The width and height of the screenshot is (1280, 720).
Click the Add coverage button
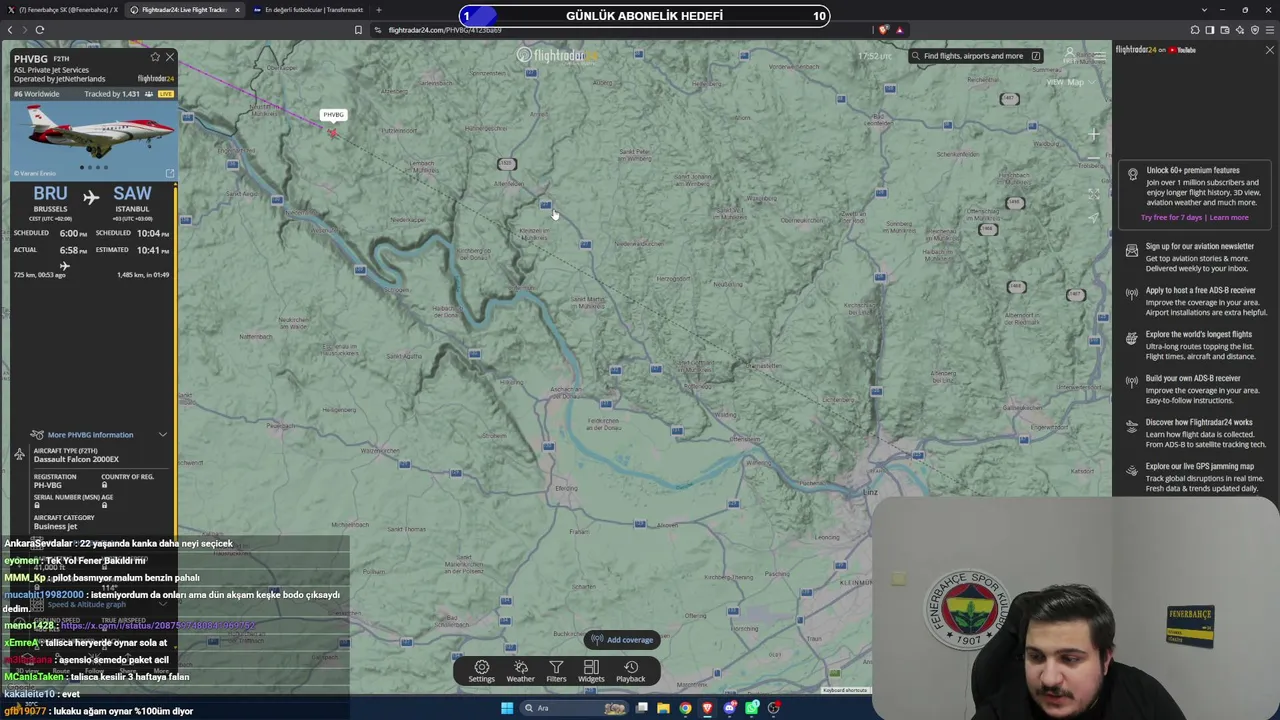622,640
